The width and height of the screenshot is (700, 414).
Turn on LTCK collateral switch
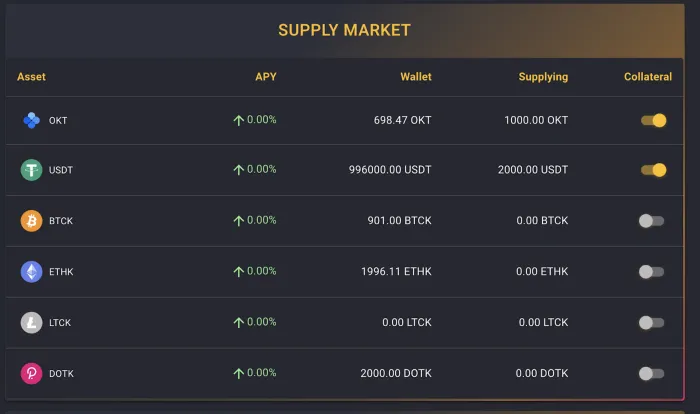[651, 322]
